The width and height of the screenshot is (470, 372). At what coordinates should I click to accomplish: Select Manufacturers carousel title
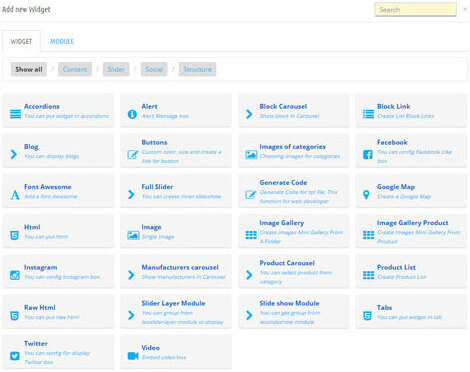[180, 267]
